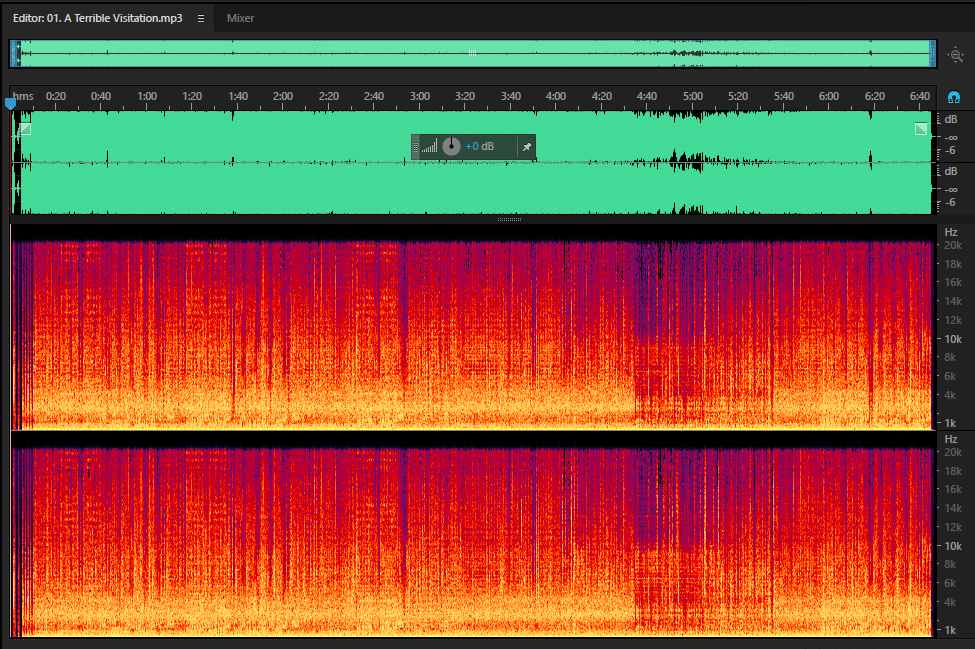Click the 5:40 mark on the time ruler
The width and height of the screenshot is (975, 649).
[784, 96]
